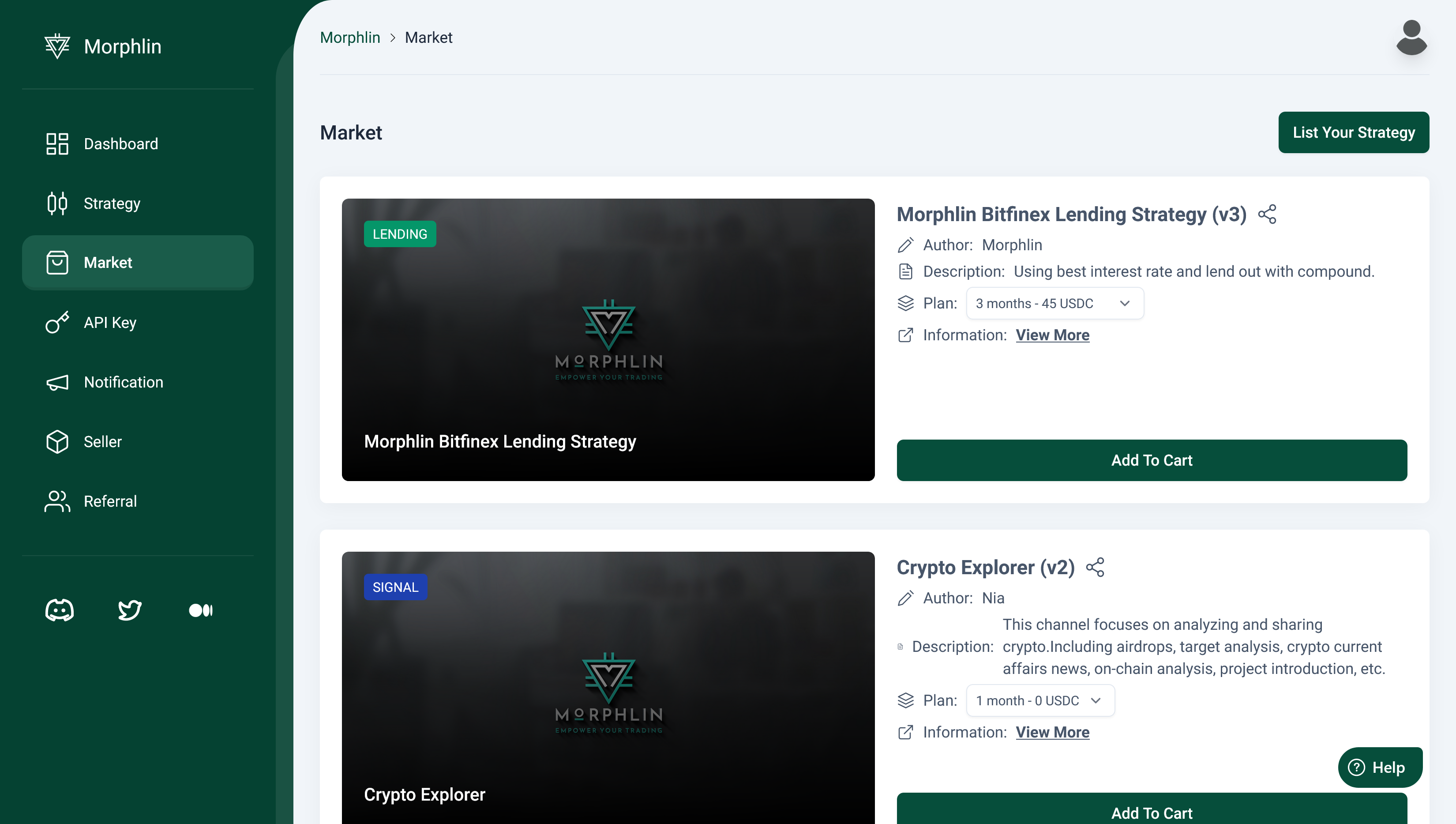Open the Discord icon link
Viewport: 1456px width, 824px height.
click(60, 610)
